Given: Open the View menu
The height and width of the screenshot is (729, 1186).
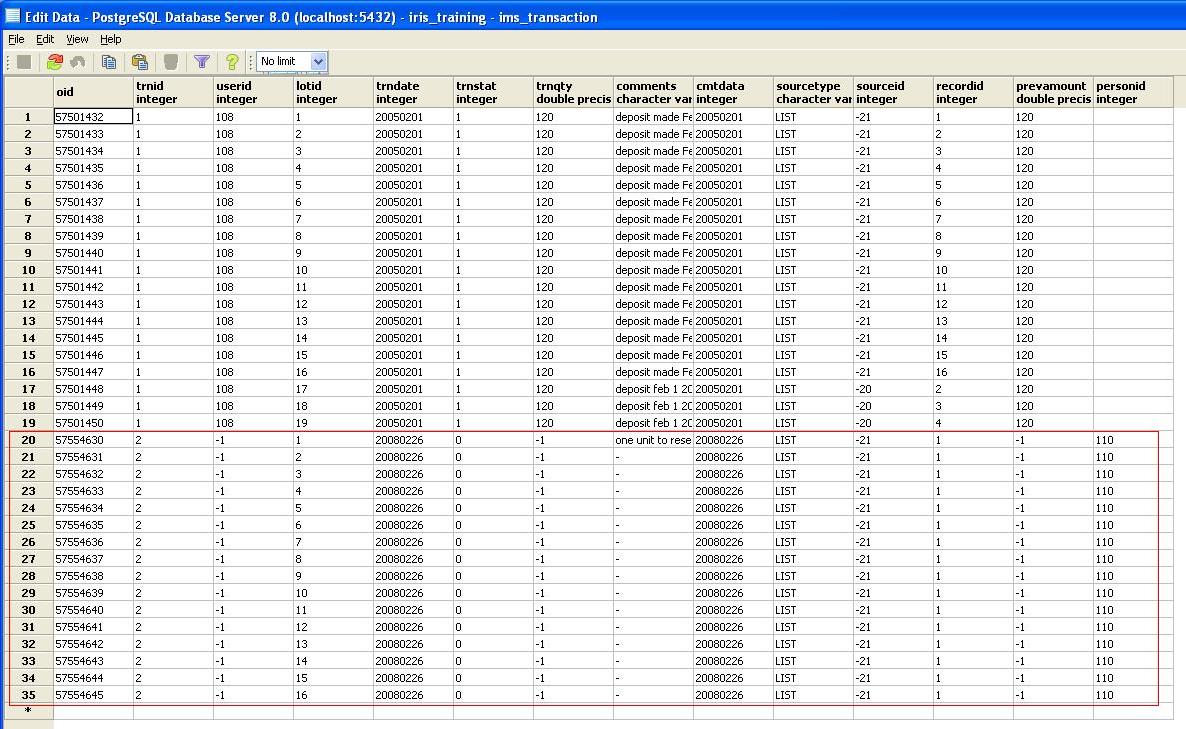Looking at the screenshot, I should 77,39.
